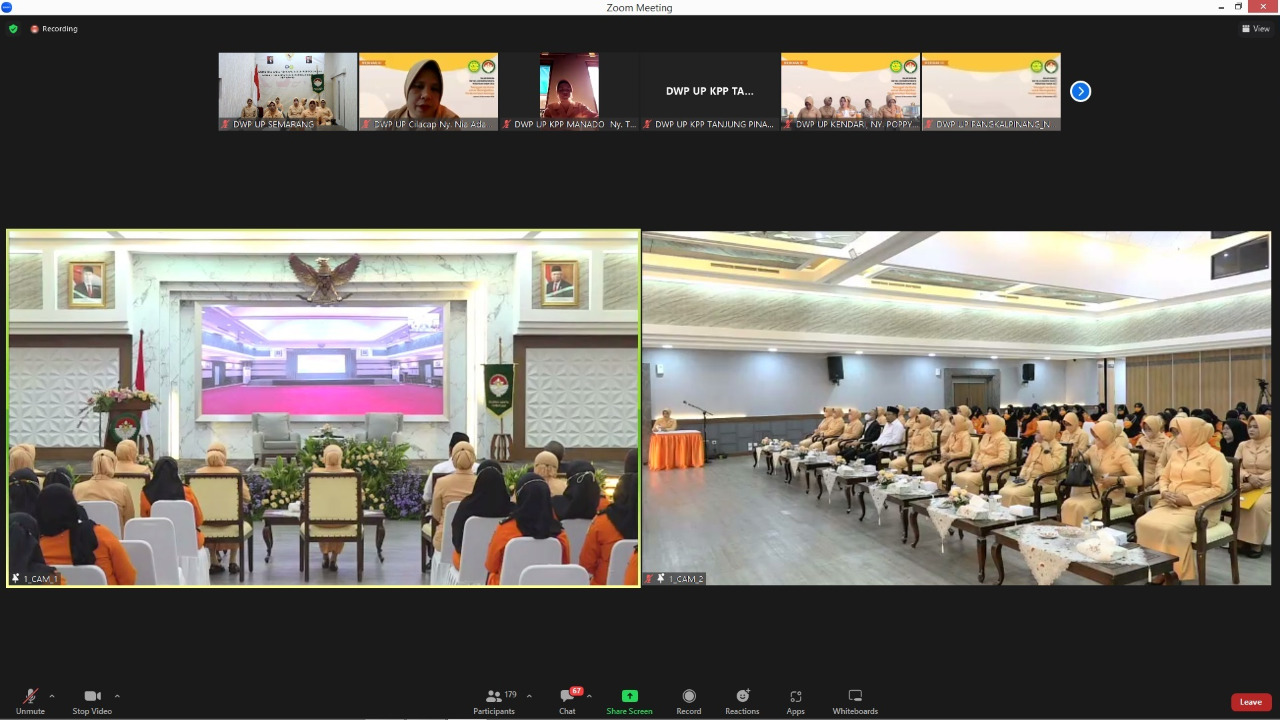Viewport: 1280px width, 720px height.
Task: Select DWP UP SEMARANG video thumbnail
Action: coord(288,91)
